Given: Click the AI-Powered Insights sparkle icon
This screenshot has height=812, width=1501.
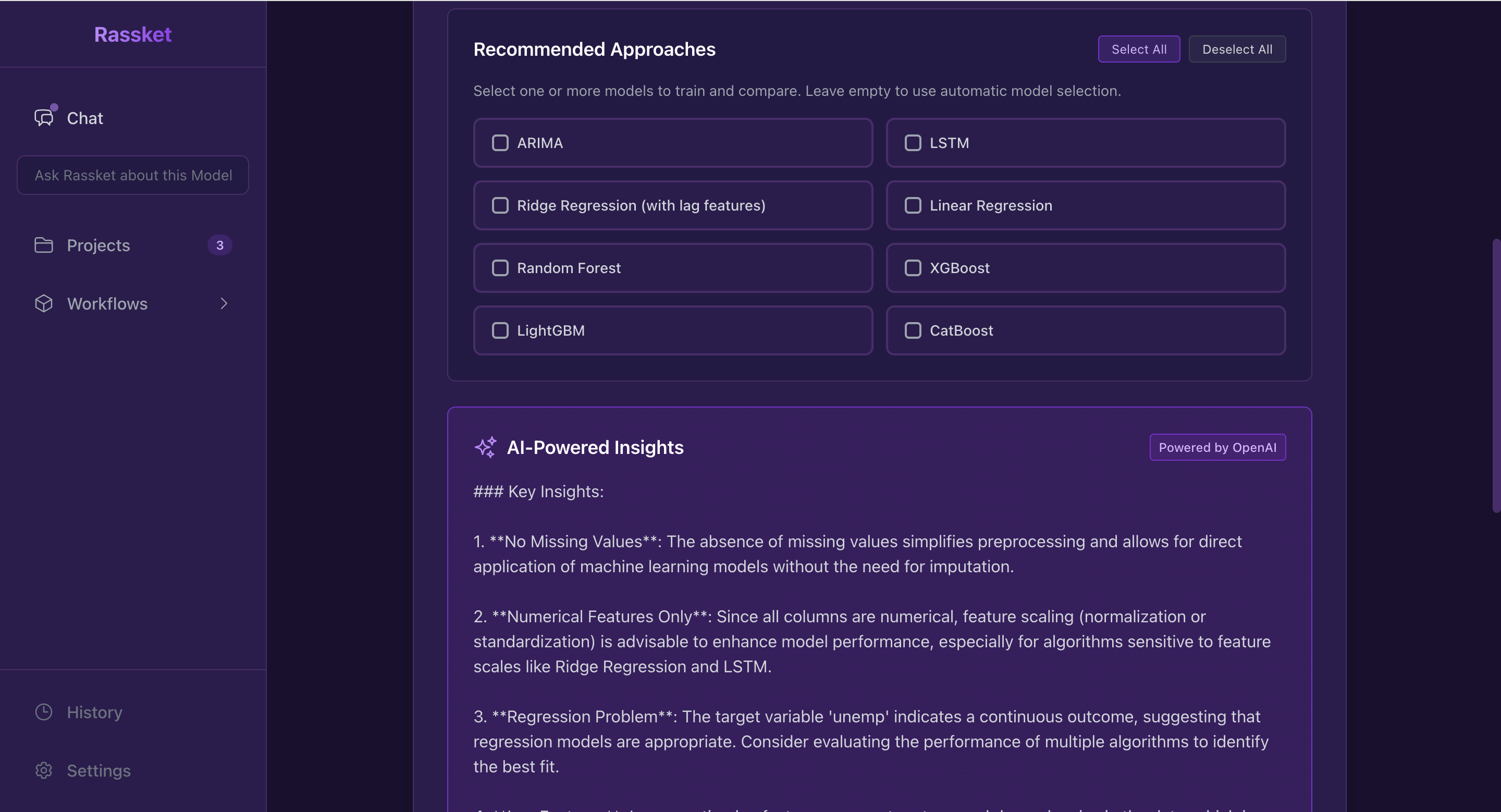Looking at the screenshot, I should point(485,447).
